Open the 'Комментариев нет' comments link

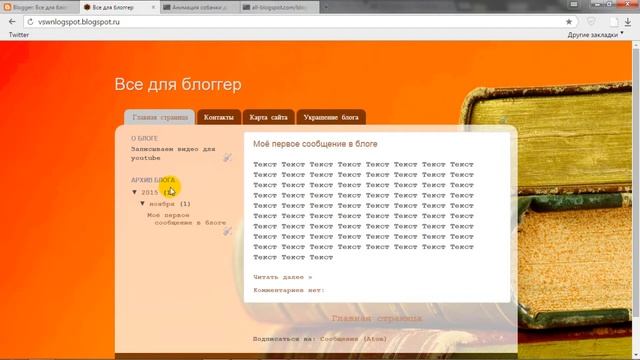(x=288, y=290)
